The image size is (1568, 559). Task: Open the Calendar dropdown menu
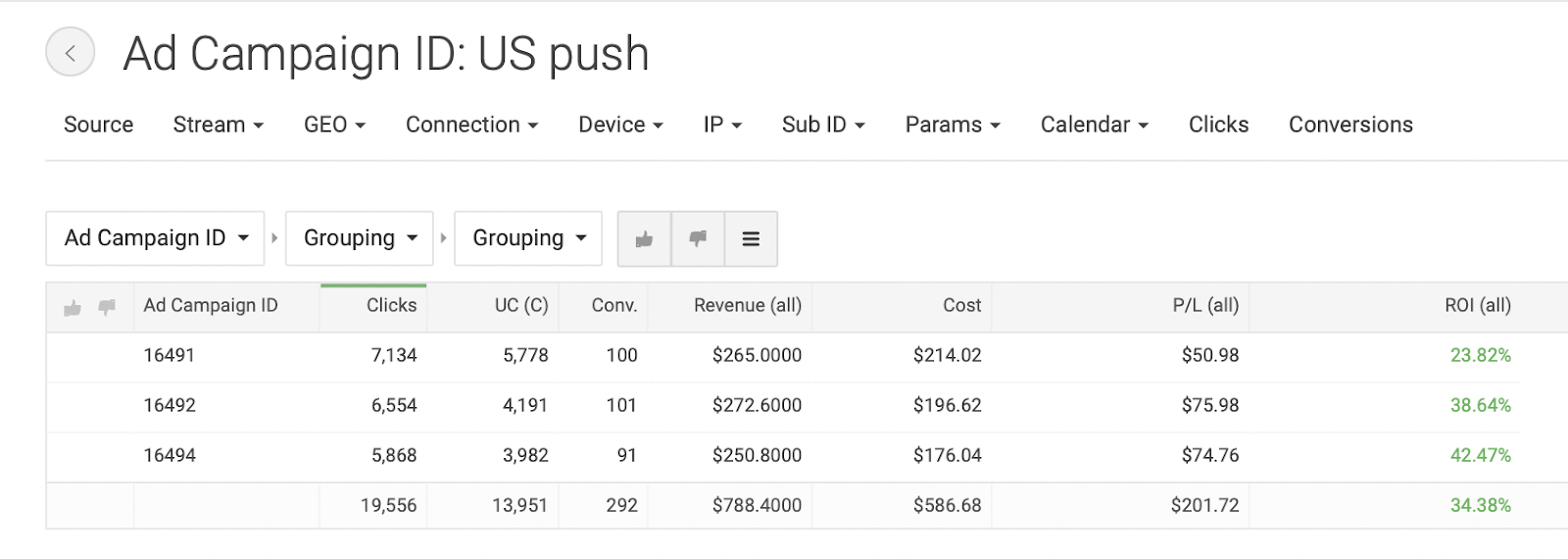[x=1094, y=125]
